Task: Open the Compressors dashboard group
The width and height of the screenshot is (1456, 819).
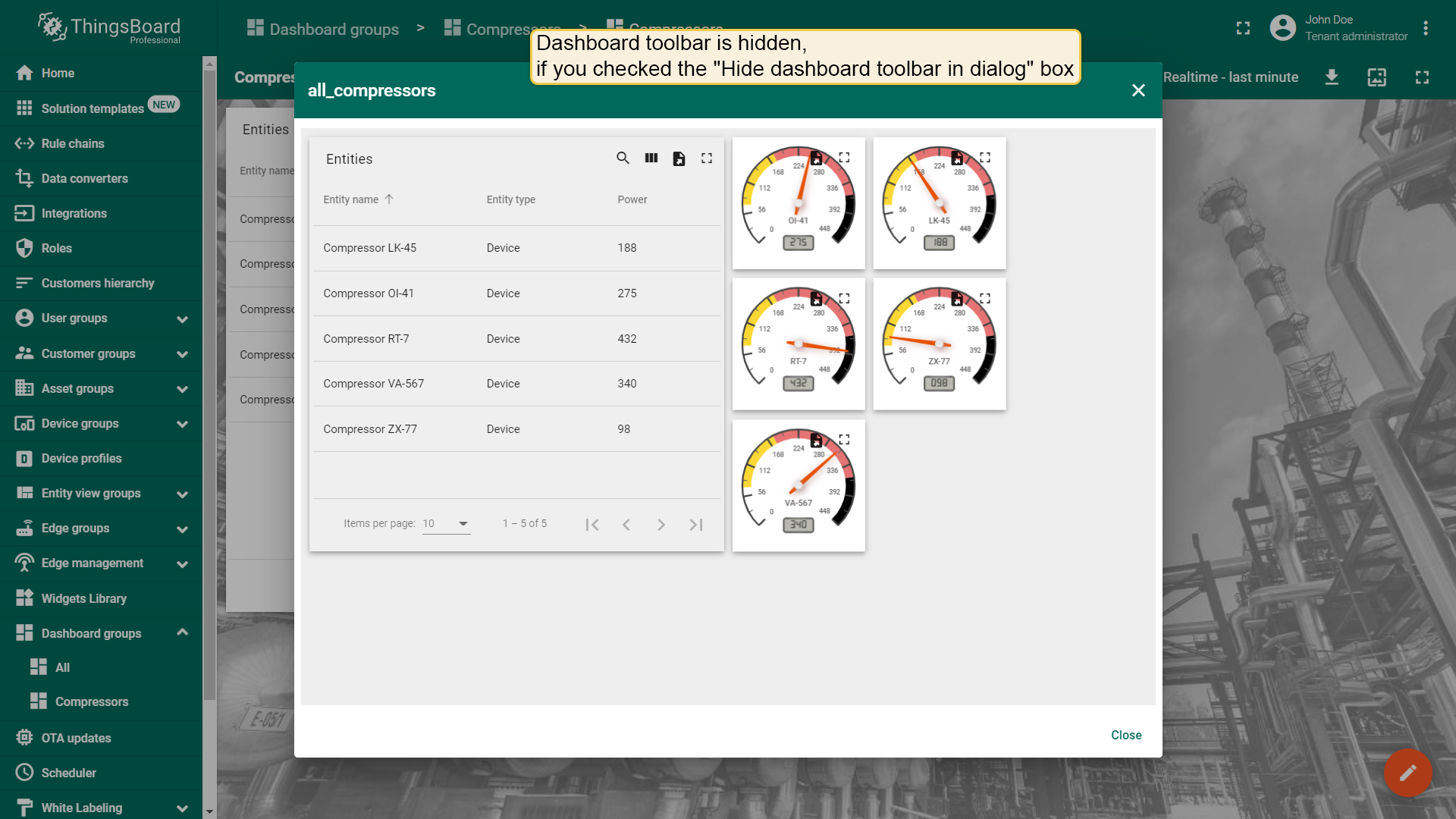Action: coord(92,701)
